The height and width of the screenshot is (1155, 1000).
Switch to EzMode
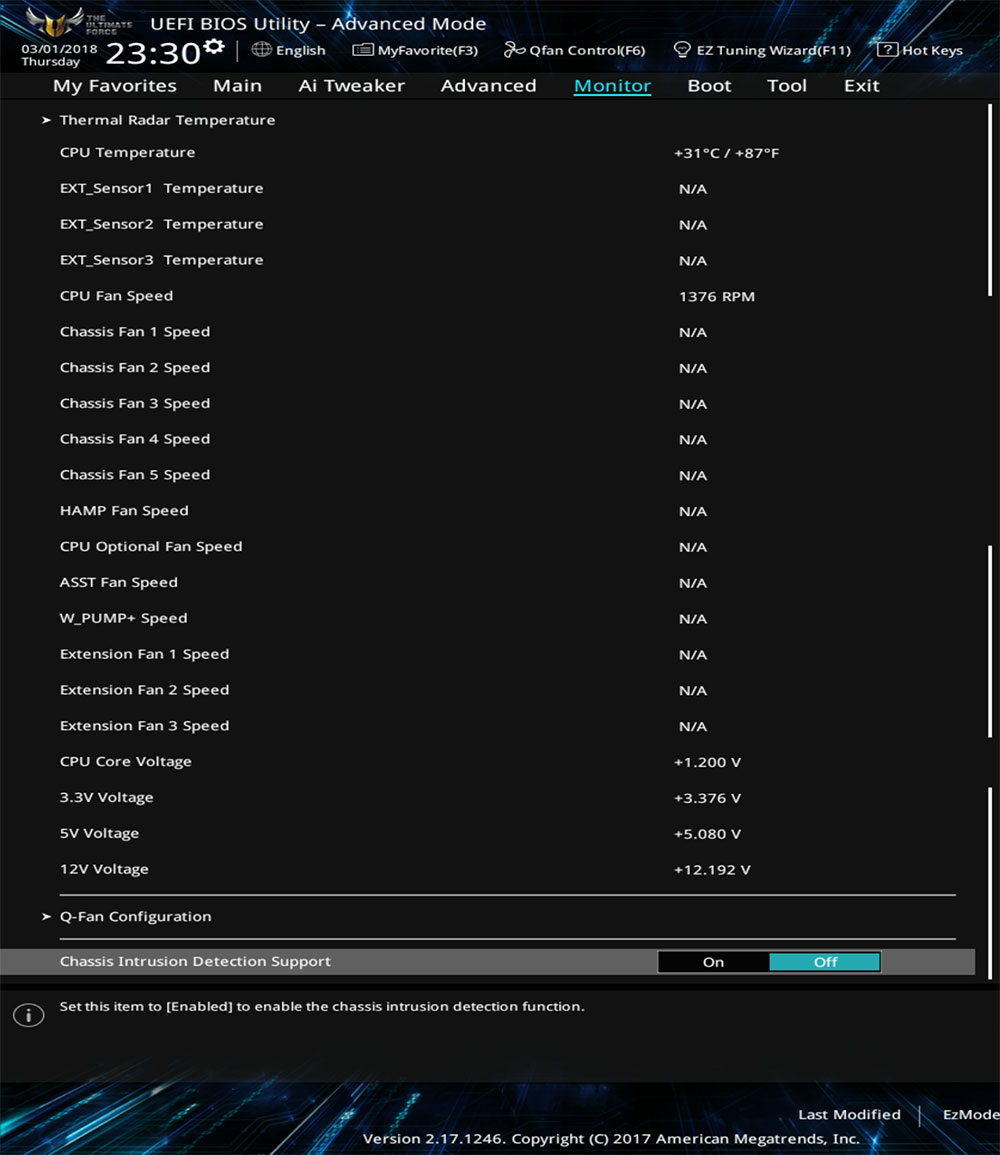point(971,1114)
